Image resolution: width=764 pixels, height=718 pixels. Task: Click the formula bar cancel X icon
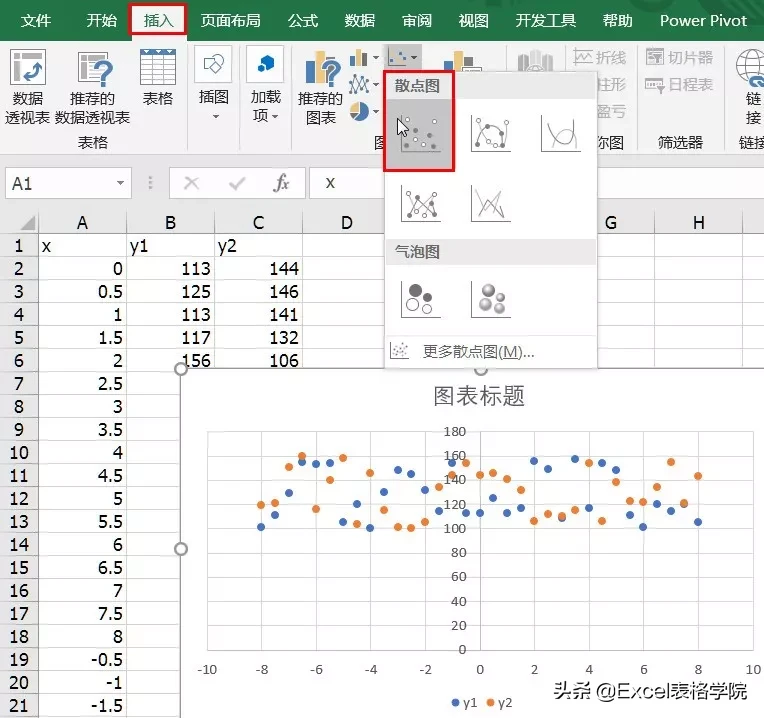(191, 183)
